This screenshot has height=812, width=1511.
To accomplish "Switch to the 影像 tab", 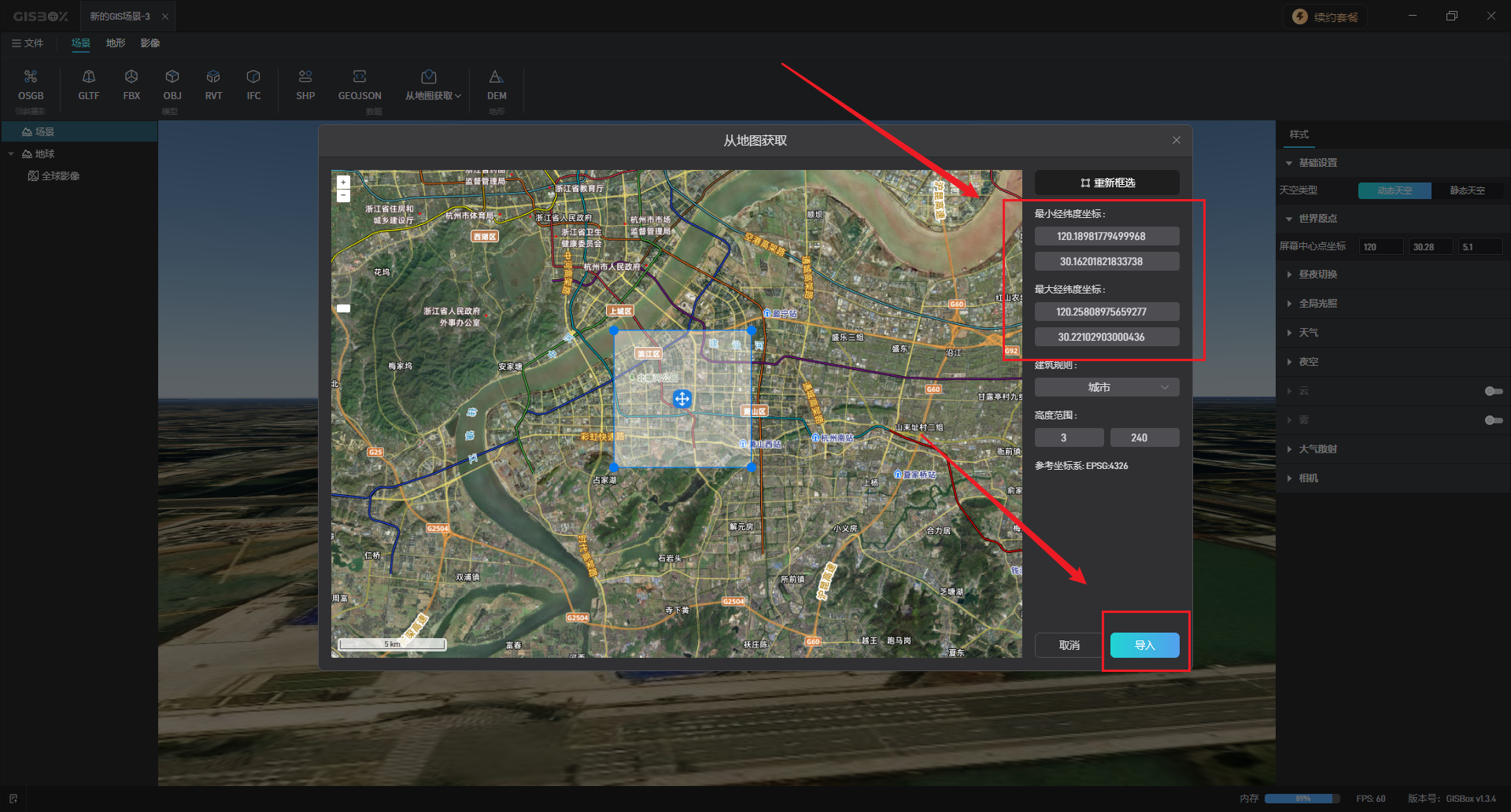I will 150,43.
